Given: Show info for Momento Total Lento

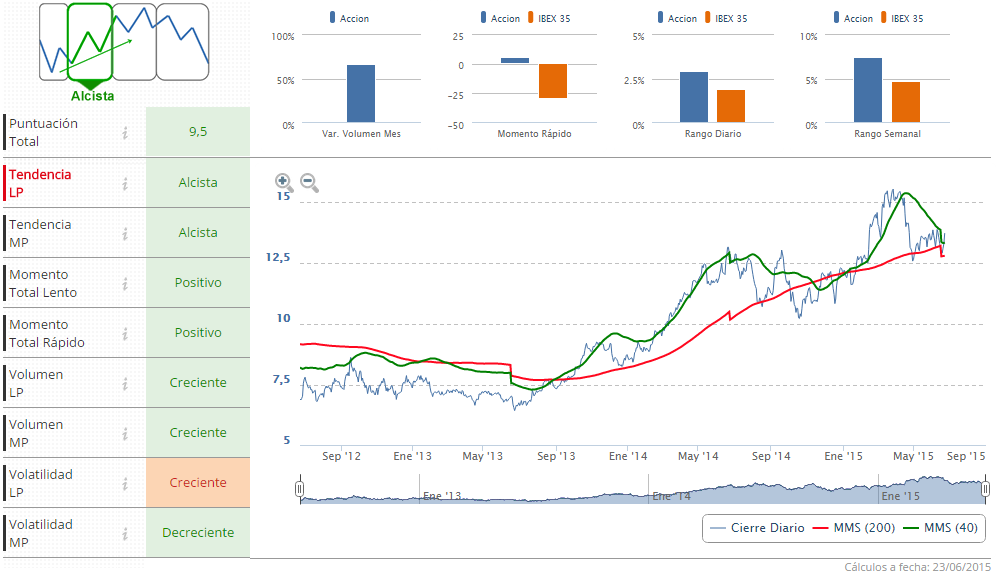Looking at the screenshot, I should 125,283.
